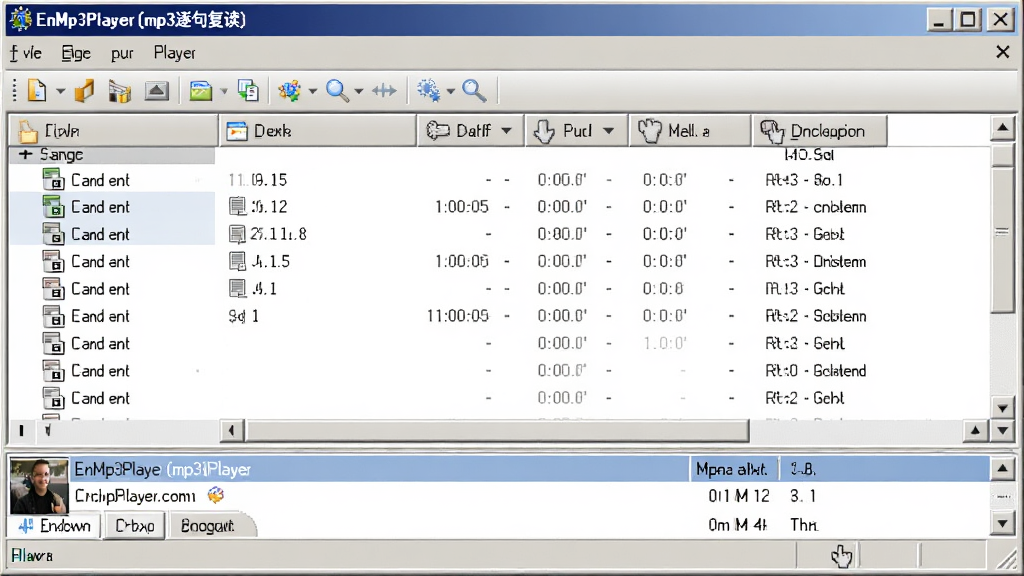Viewport: 1024px width, 576px height.
Task: Click the 'Rt:0 - Gclatend' description cell
Action: 816,370
